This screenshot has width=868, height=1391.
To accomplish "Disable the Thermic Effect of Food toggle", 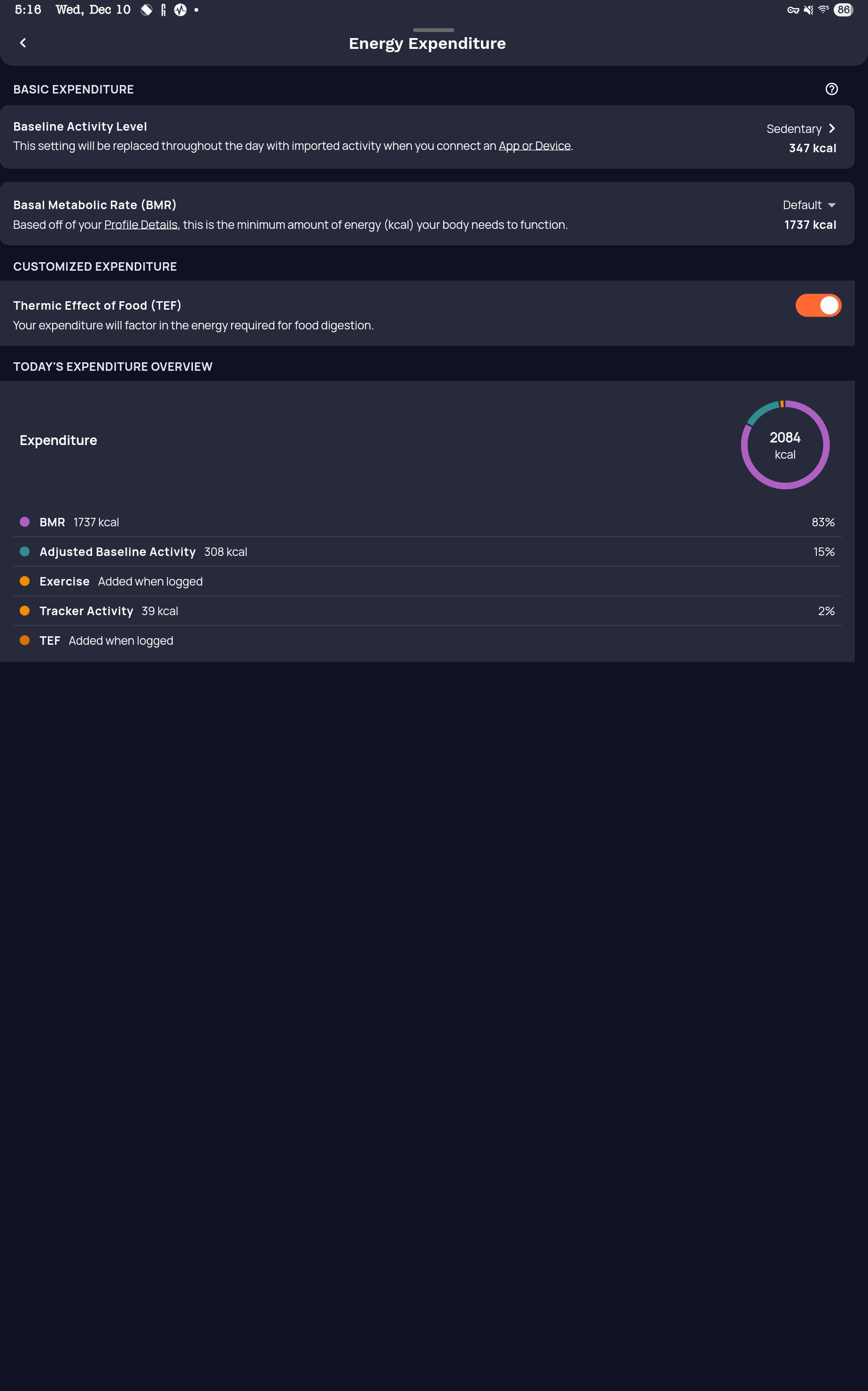I will click(818, 305).
